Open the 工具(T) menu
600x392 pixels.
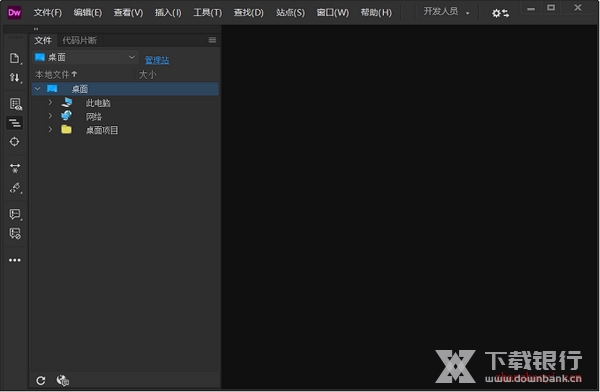tap(207, 13)
